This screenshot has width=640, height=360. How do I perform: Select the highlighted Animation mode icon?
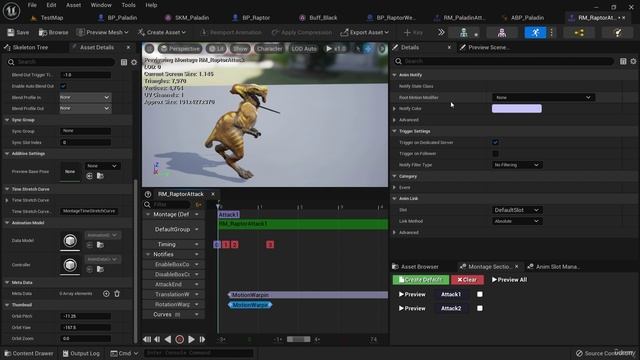tap(535, 33)
